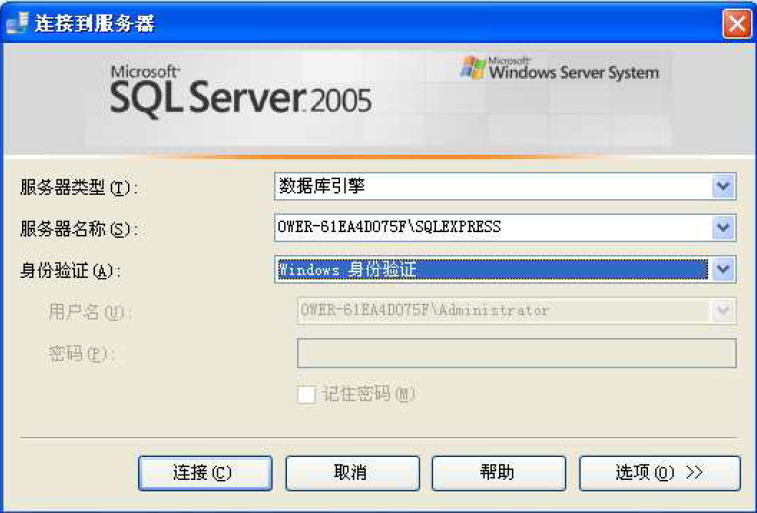The image size is (757, 513).
Task: Click the Cancel (取消) button
Action: click(x=352, y=473)
